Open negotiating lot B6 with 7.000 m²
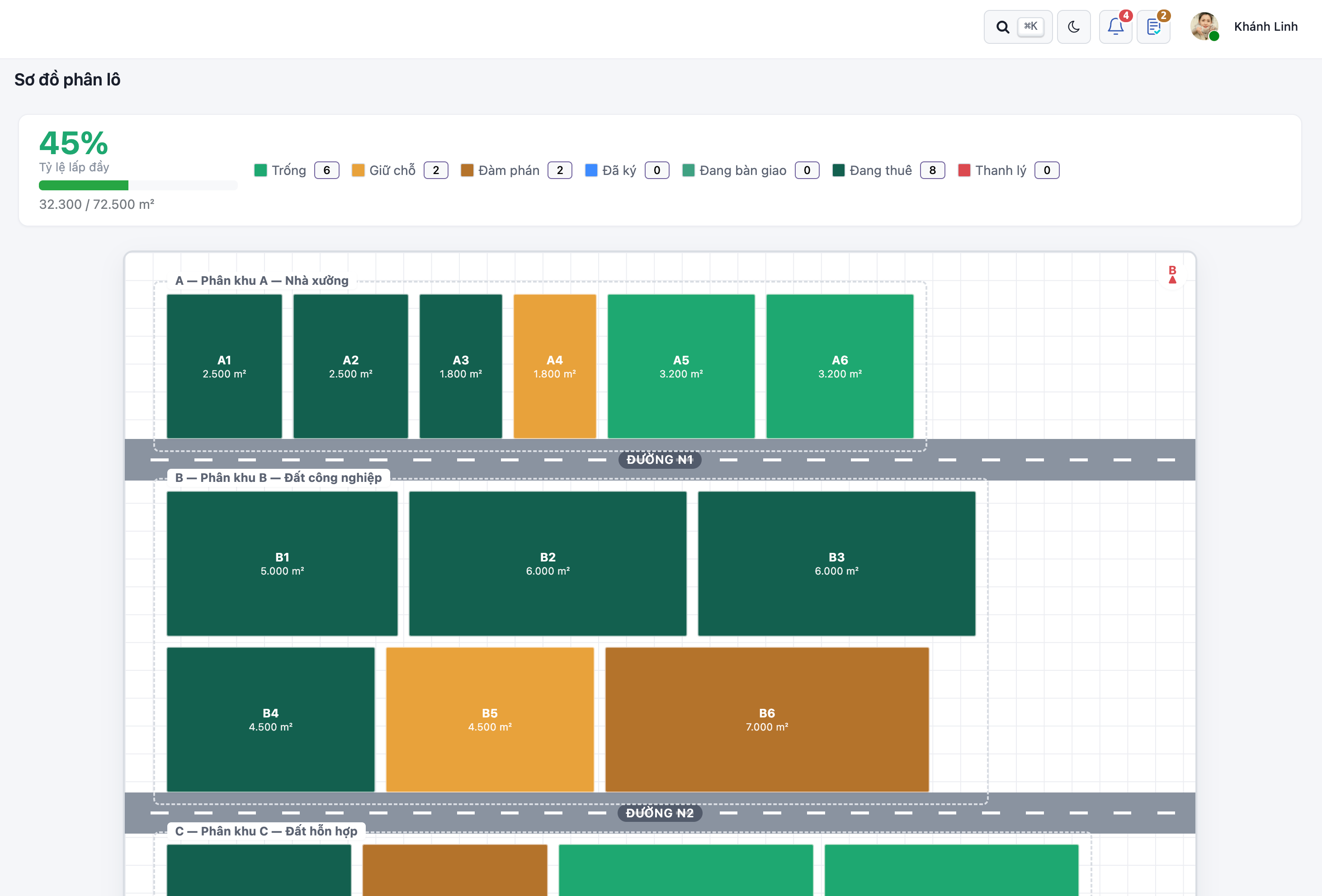Image resolution: width=1322 pixels, height=896 pixels. click(x=767, y=720)
